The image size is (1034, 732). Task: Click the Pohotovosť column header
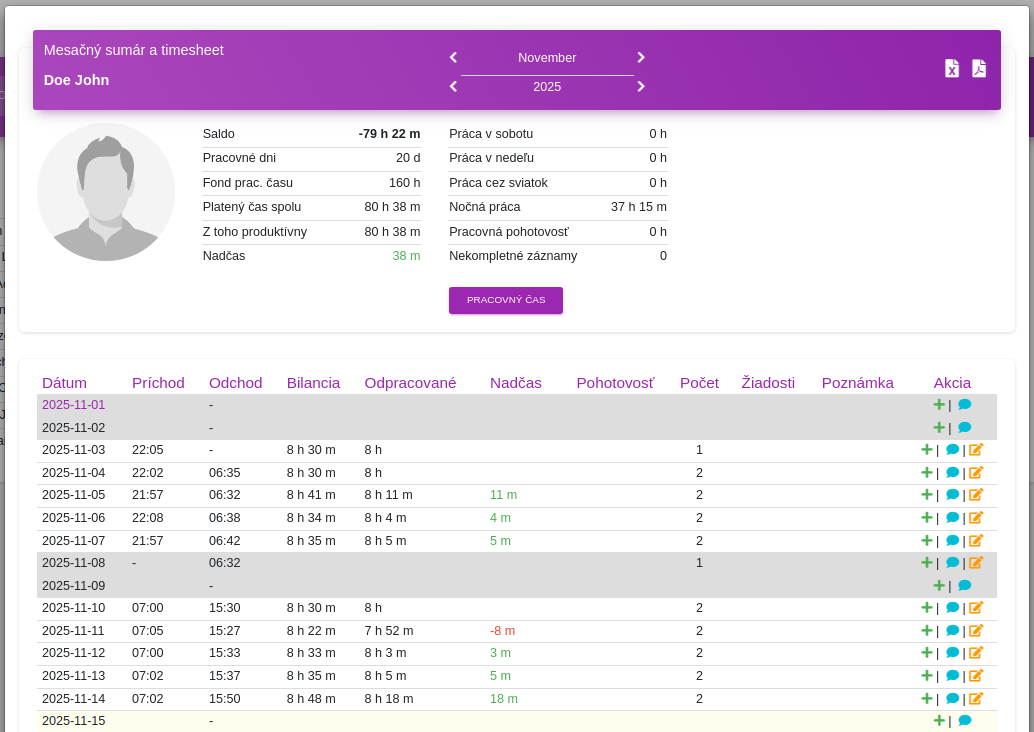tap(616, 383)
